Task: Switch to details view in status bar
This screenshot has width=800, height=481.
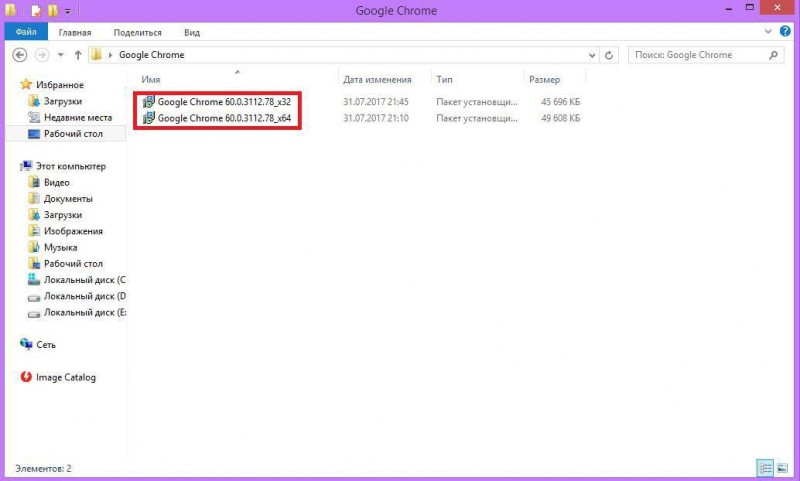Action: [x=765, y=468]
